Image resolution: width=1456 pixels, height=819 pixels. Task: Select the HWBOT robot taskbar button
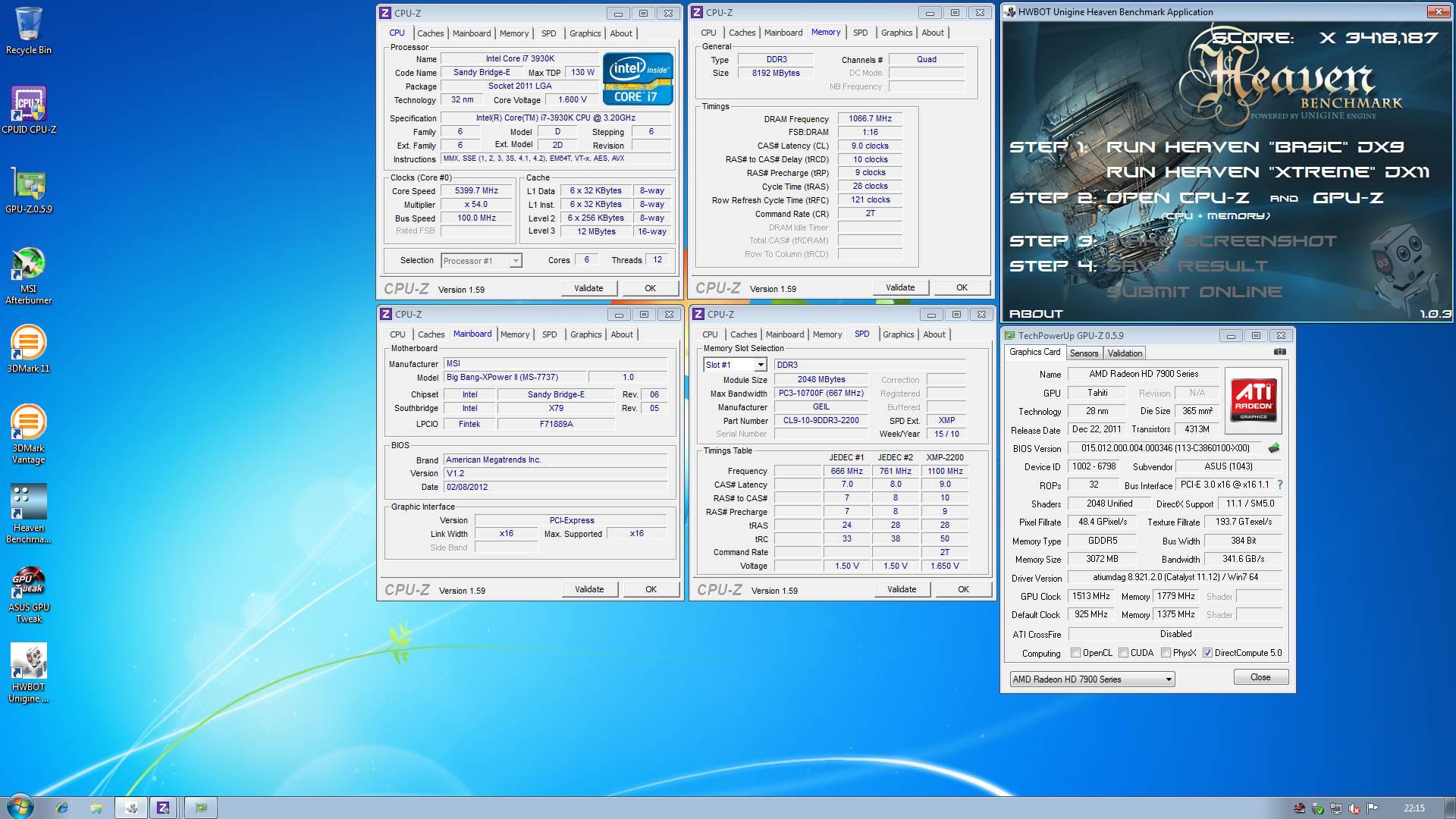click(x=131, y=808)
